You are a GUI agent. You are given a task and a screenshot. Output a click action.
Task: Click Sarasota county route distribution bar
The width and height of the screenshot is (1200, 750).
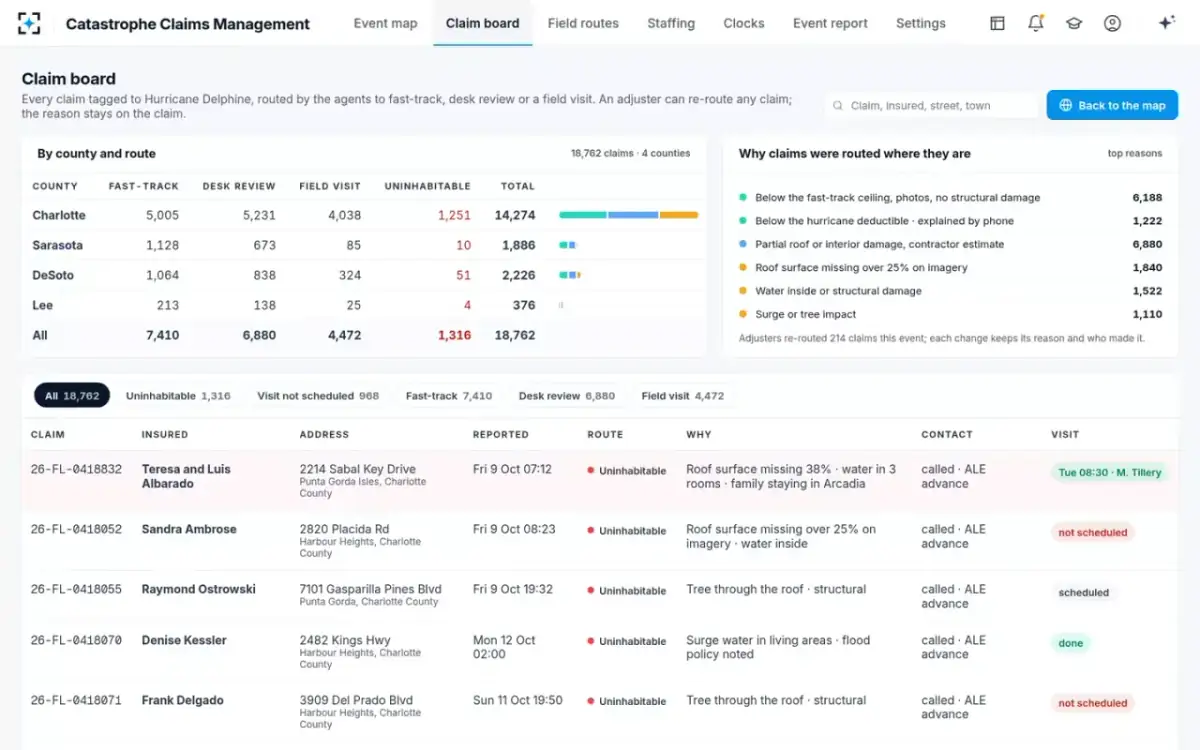click(568, 245)
